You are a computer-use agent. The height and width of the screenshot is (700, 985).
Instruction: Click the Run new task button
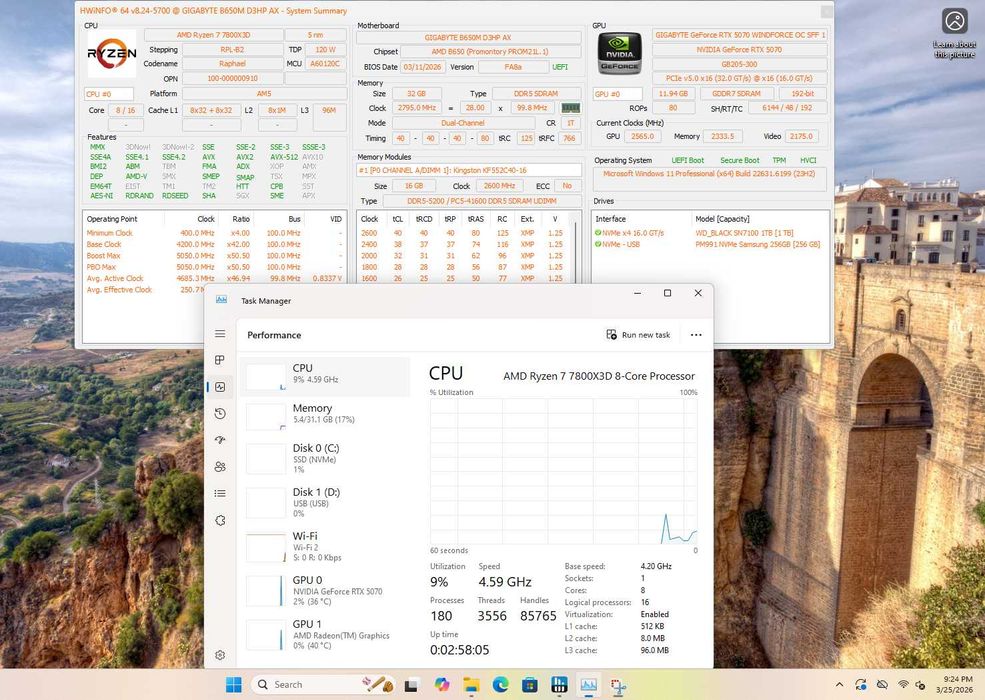tap(638, 335)
